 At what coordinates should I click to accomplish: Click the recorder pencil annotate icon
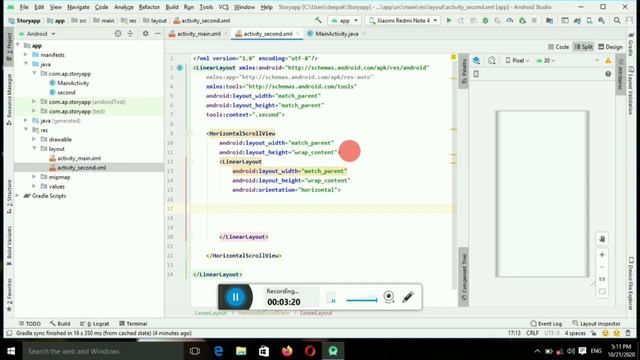pyautogui.click(x=408, y=297)
